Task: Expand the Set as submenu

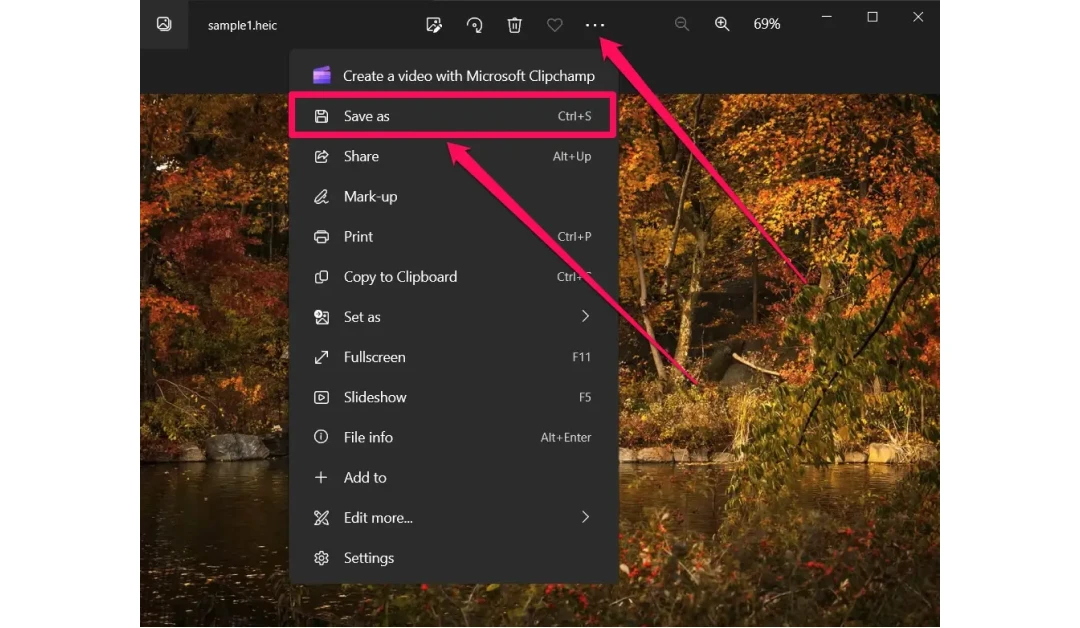Action: click(x=362, y=316)
